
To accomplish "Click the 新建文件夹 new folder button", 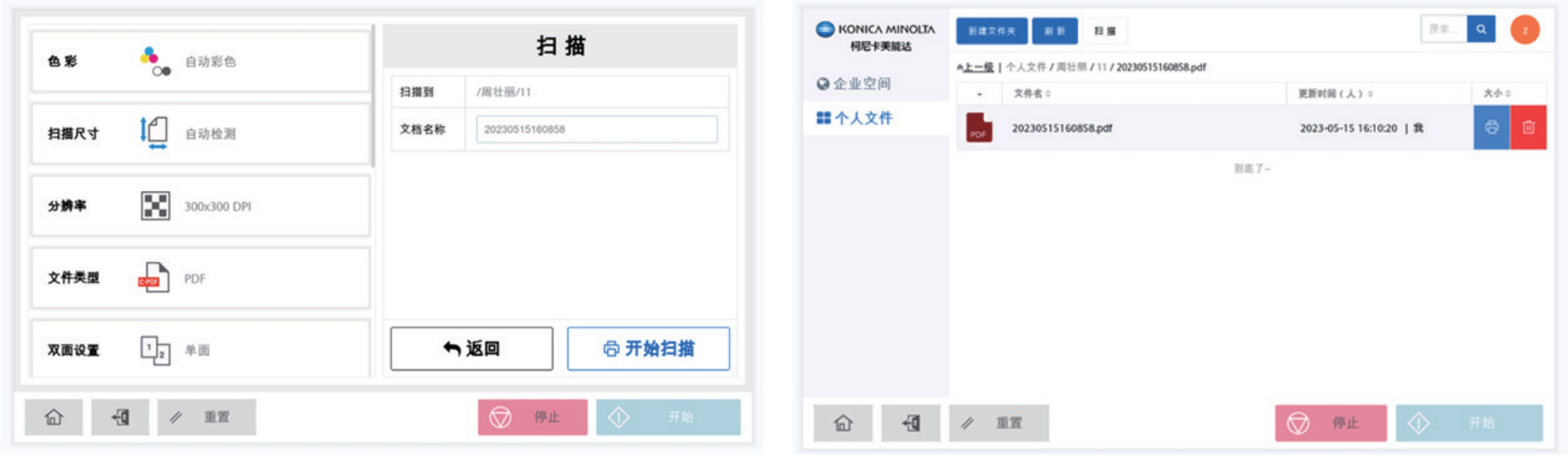I will 991,31.
